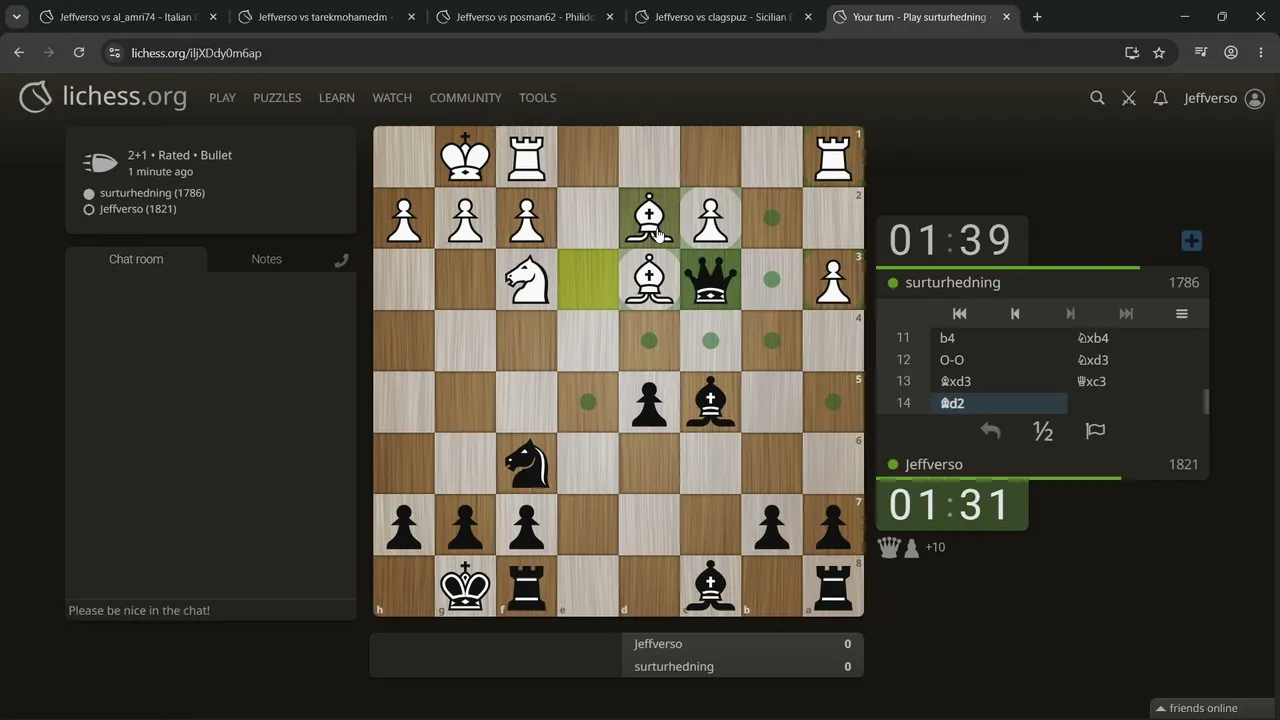Viewport: 1280px width, 720px height.
Task: Select black's move ♕xc3
Action: [x=1136, y=381]
